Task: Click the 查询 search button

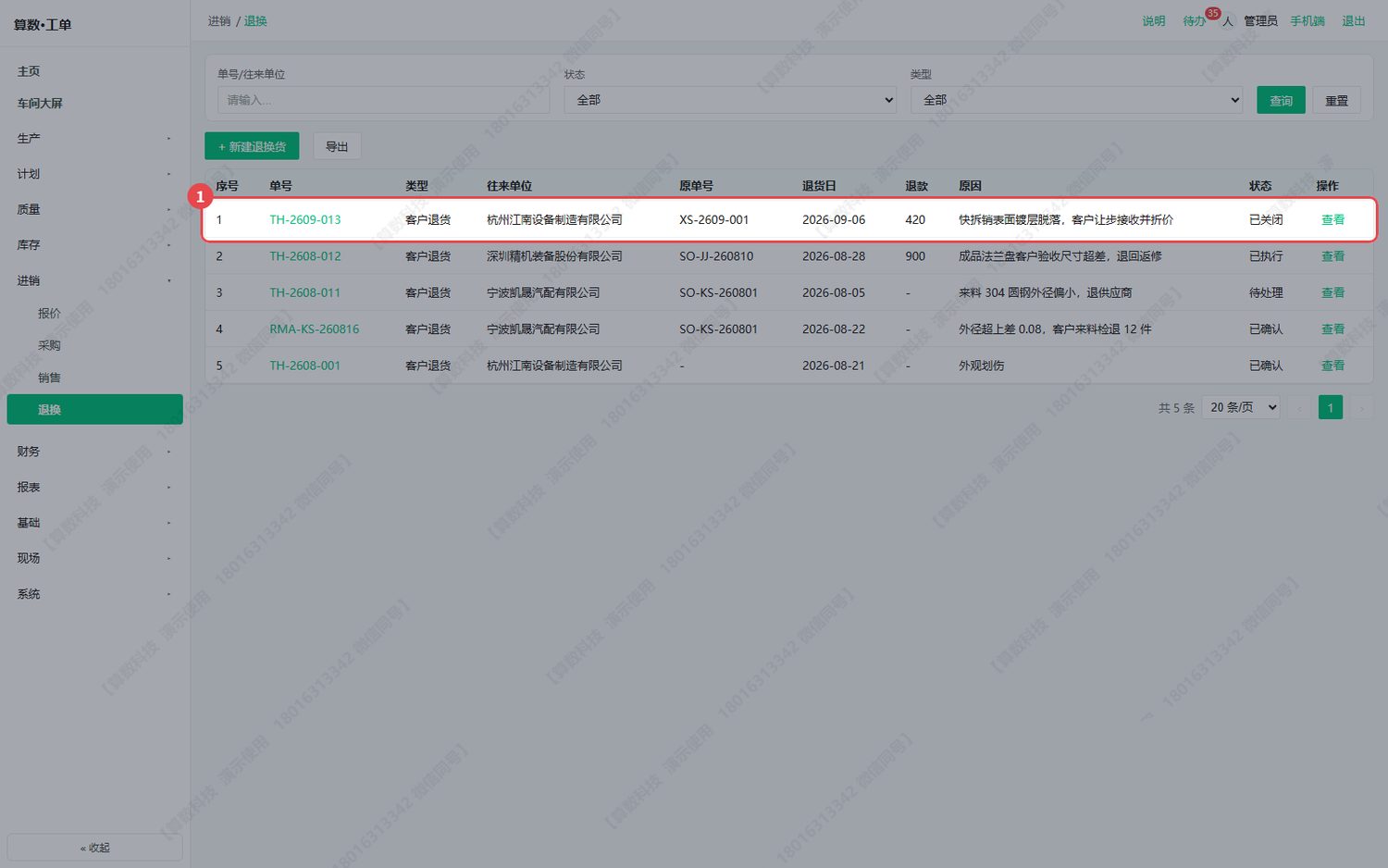Action: (1281, 100)
